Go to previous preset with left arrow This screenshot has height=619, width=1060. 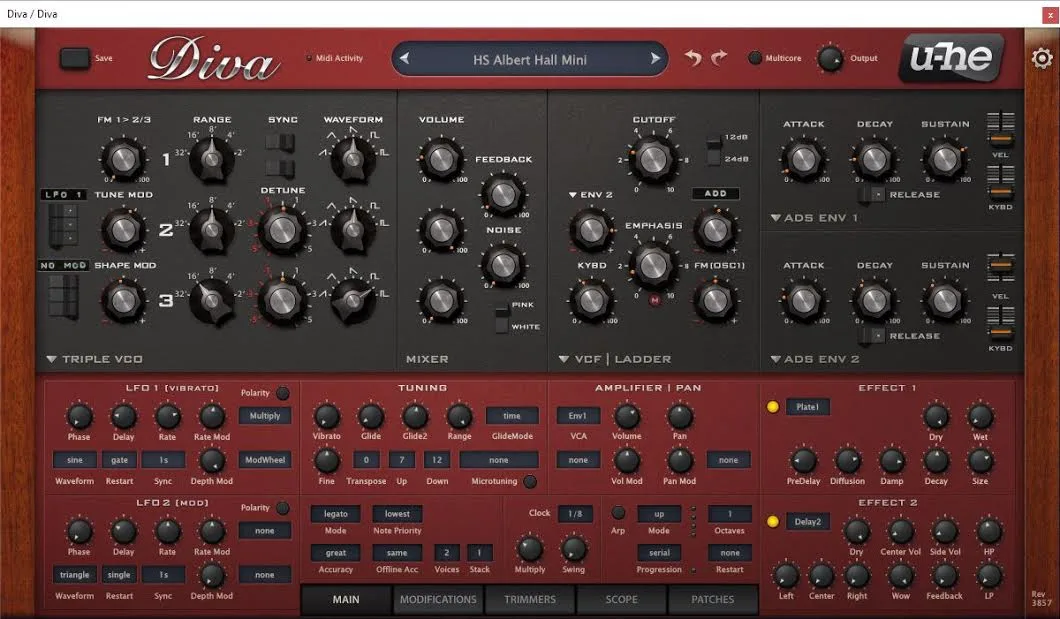pyautogui.click(x=404, y=59)
